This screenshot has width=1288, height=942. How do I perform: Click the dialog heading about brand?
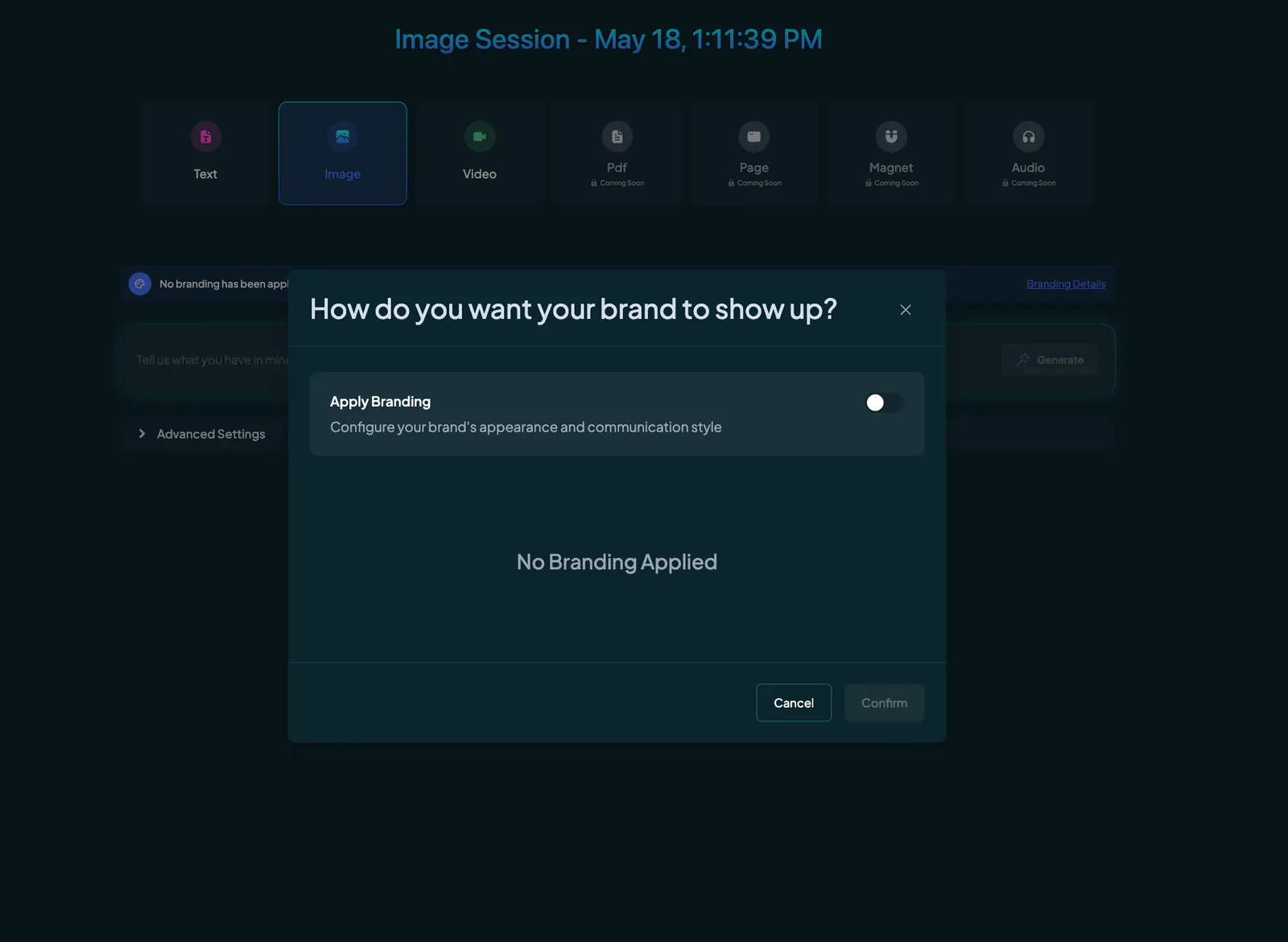click(573, 309)
